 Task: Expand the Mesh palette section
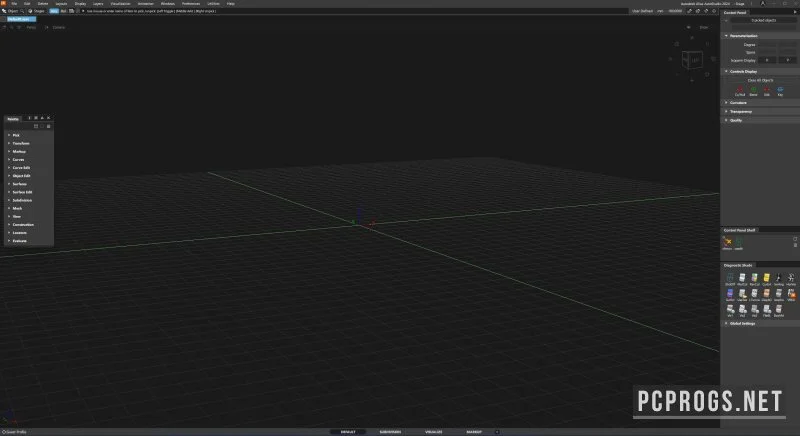point(29,209)
